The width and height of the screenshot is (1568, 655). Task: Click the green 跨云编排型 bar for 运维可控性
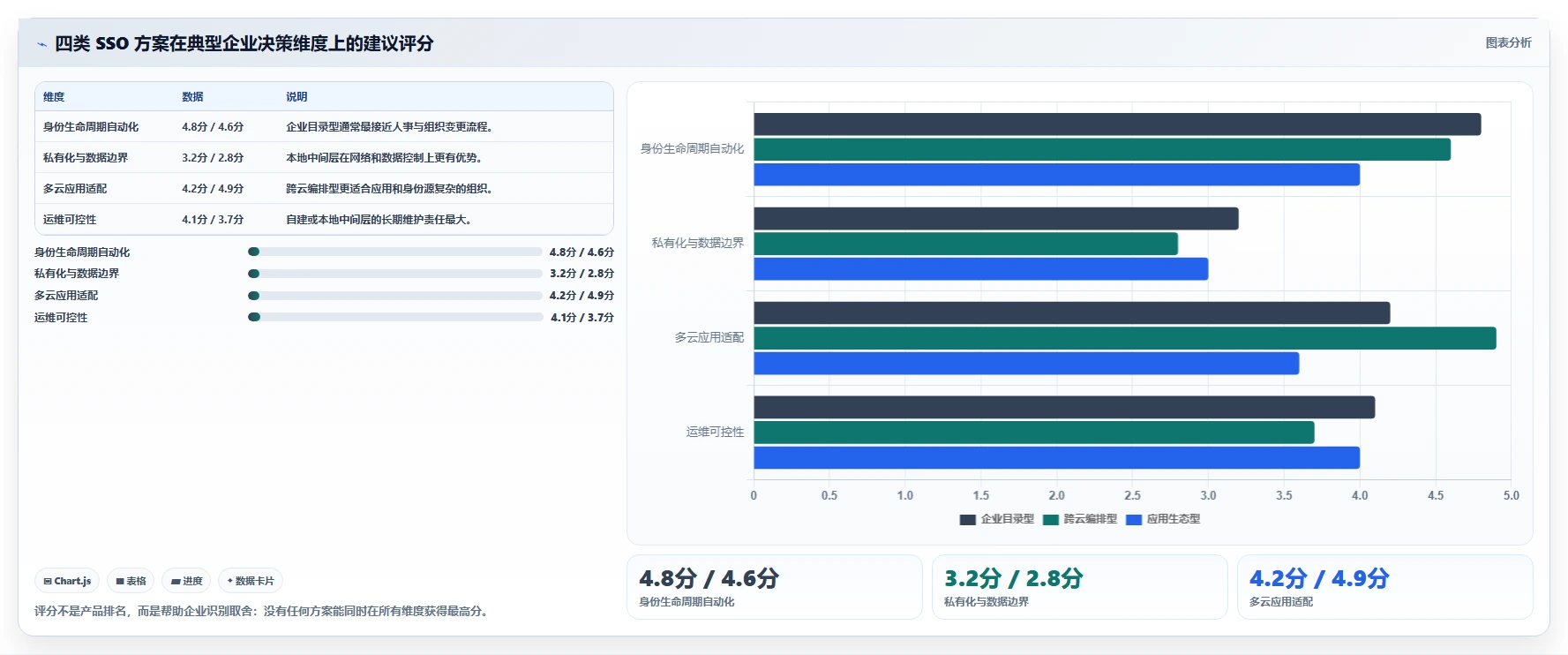1034,433
